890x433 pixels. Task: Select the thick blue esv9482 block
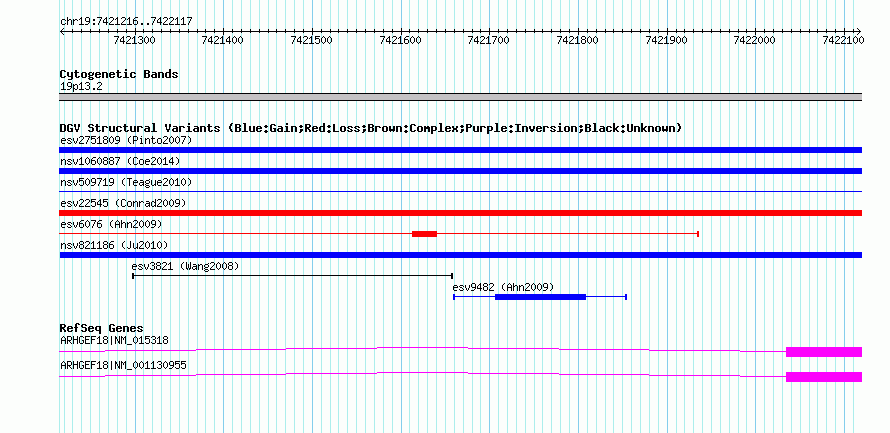coord(540,297)
